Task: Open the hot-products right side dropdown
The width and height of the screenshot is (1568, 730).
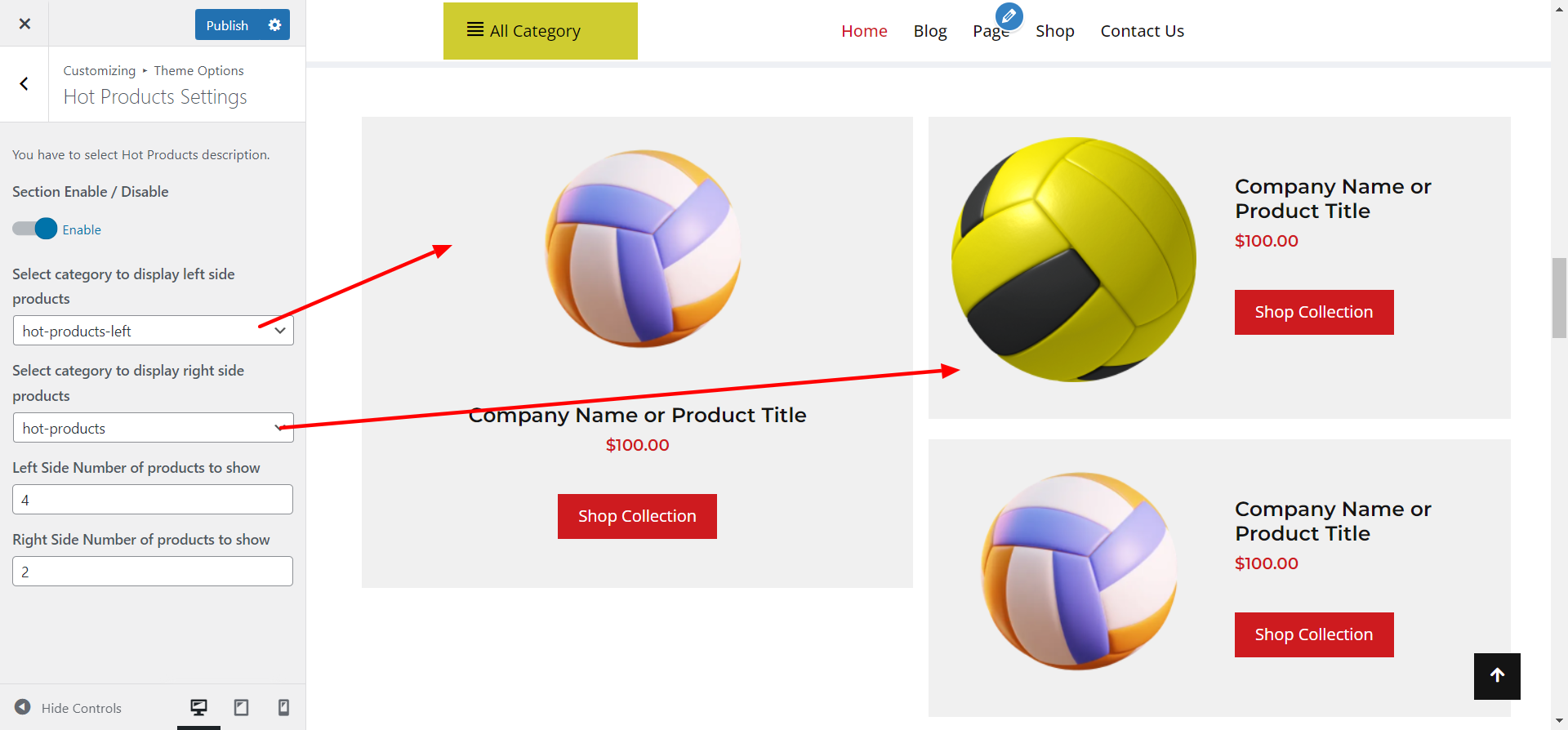Action: (153, 428)
